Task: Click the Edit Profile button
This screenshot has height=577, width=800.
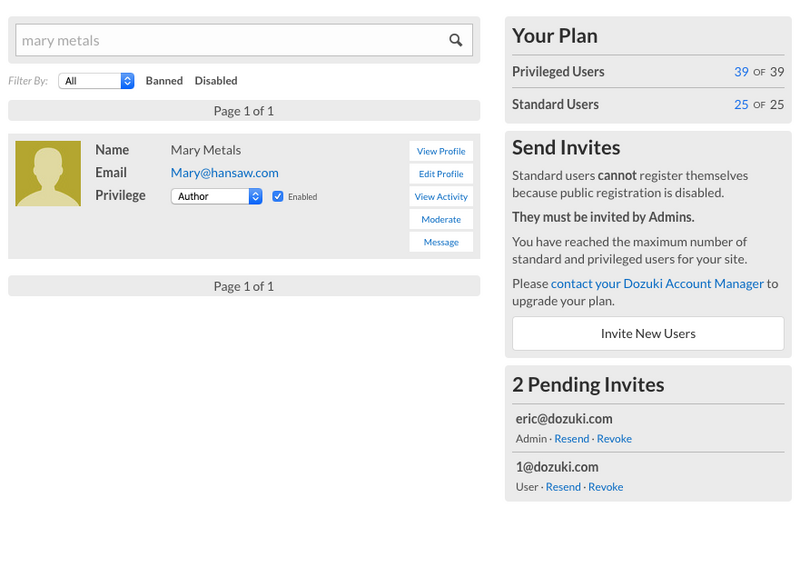Action: coord(441,174)
